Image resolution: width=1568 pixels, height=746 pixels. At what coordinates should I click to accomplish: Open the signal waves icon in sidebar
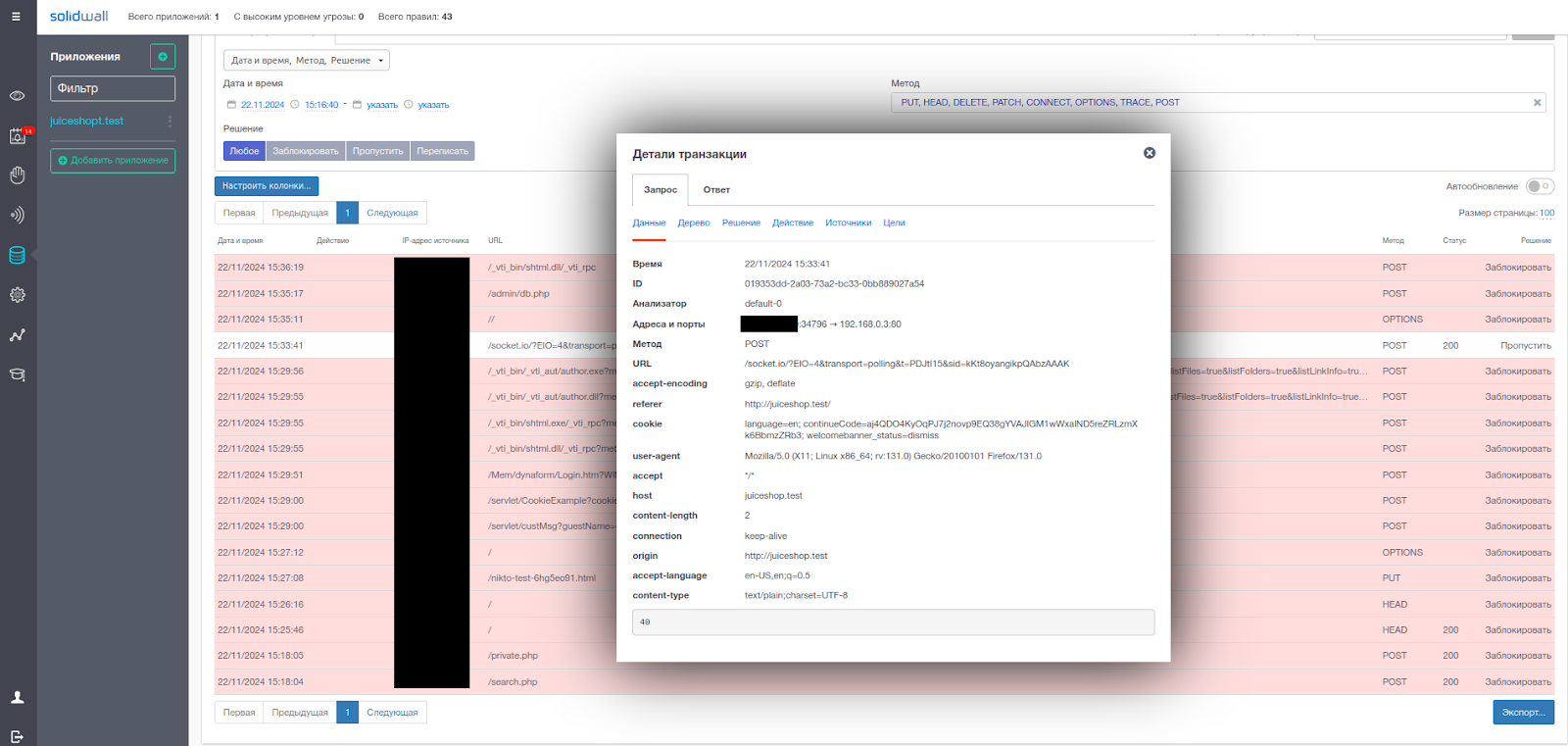pyautogui.click(x=17, y=215)
